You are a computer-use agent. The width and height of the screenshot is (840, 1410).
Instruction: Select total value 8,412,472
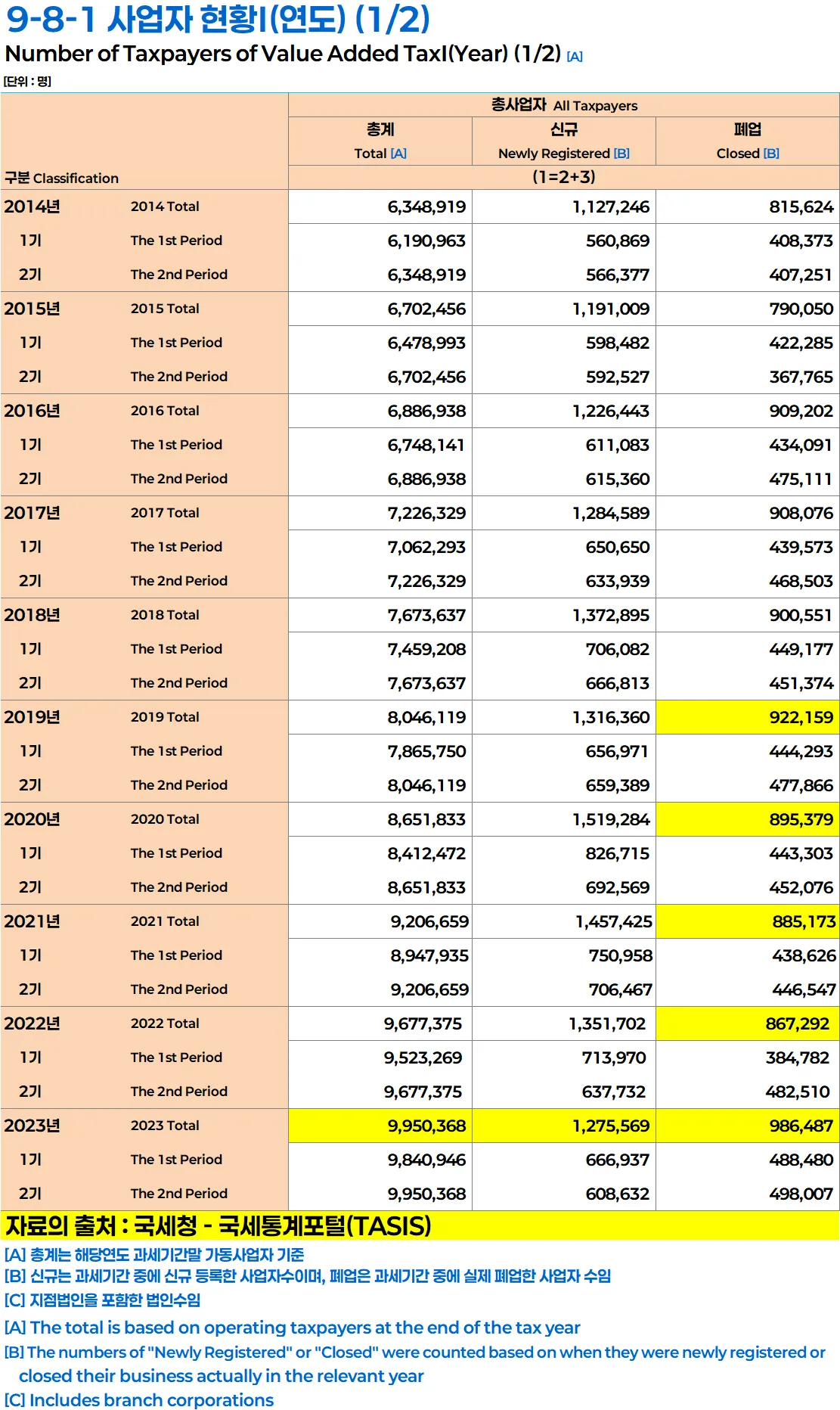(x=426, y=854)
